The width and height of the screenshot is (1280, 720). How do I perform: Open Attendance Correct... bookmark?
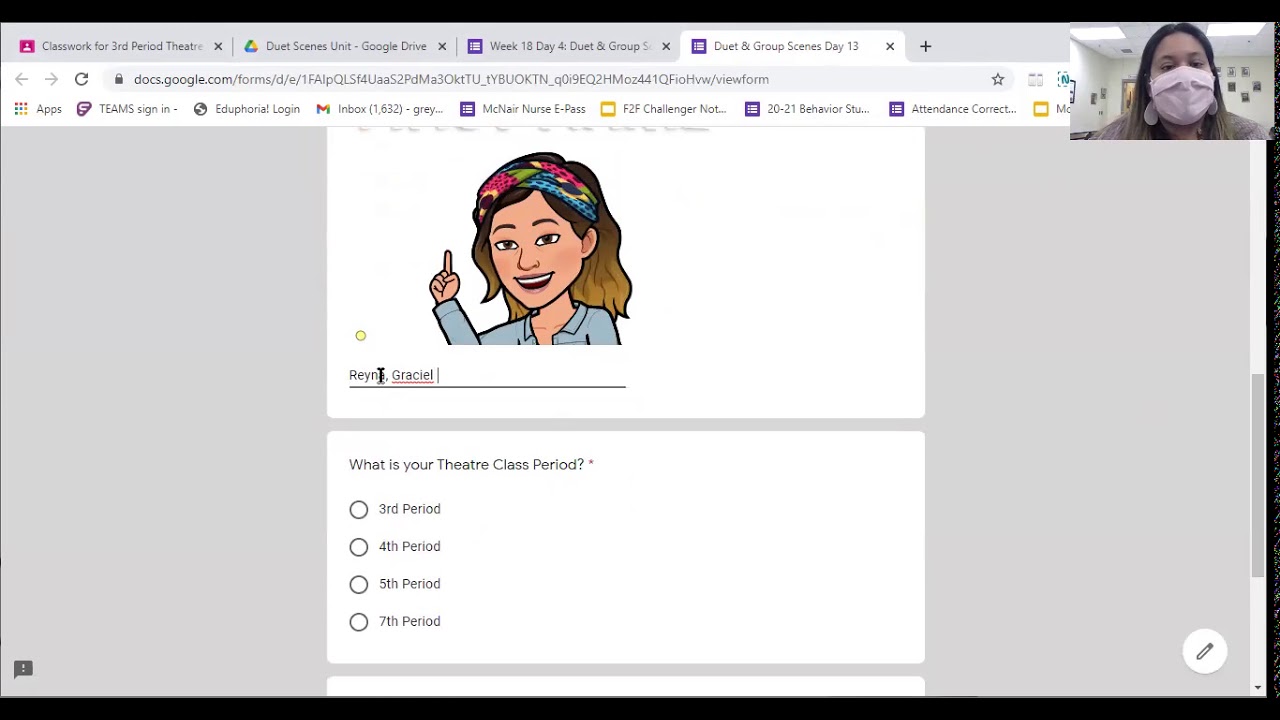coord(952,109)
